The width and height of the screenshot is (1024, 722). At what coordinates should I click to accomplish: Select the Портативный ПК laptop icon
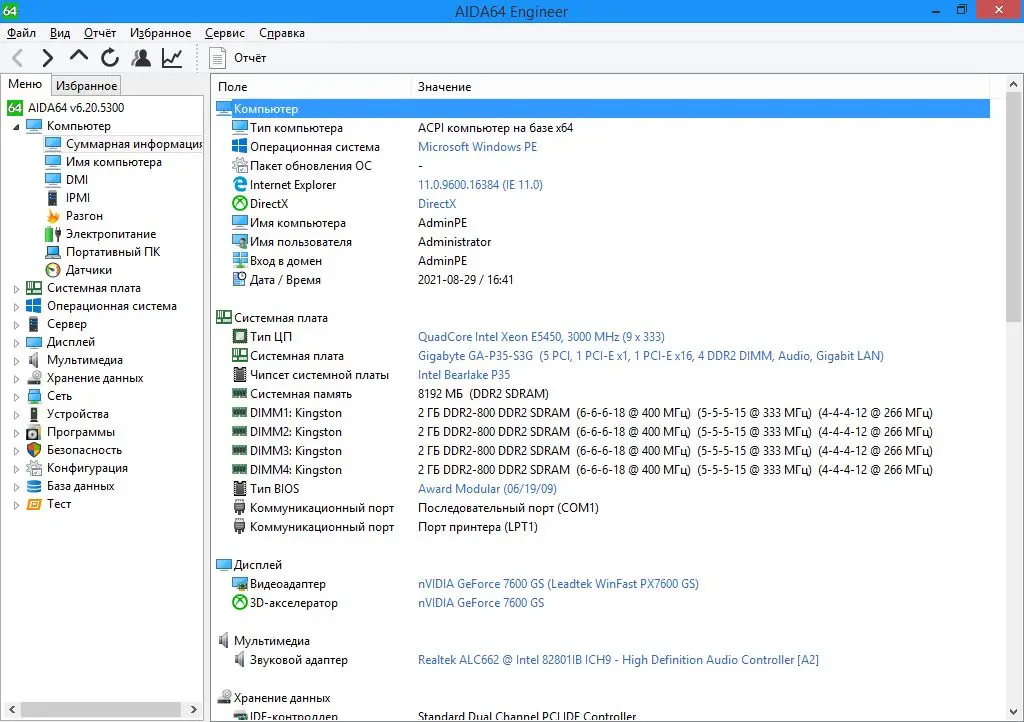coord(53,252)
